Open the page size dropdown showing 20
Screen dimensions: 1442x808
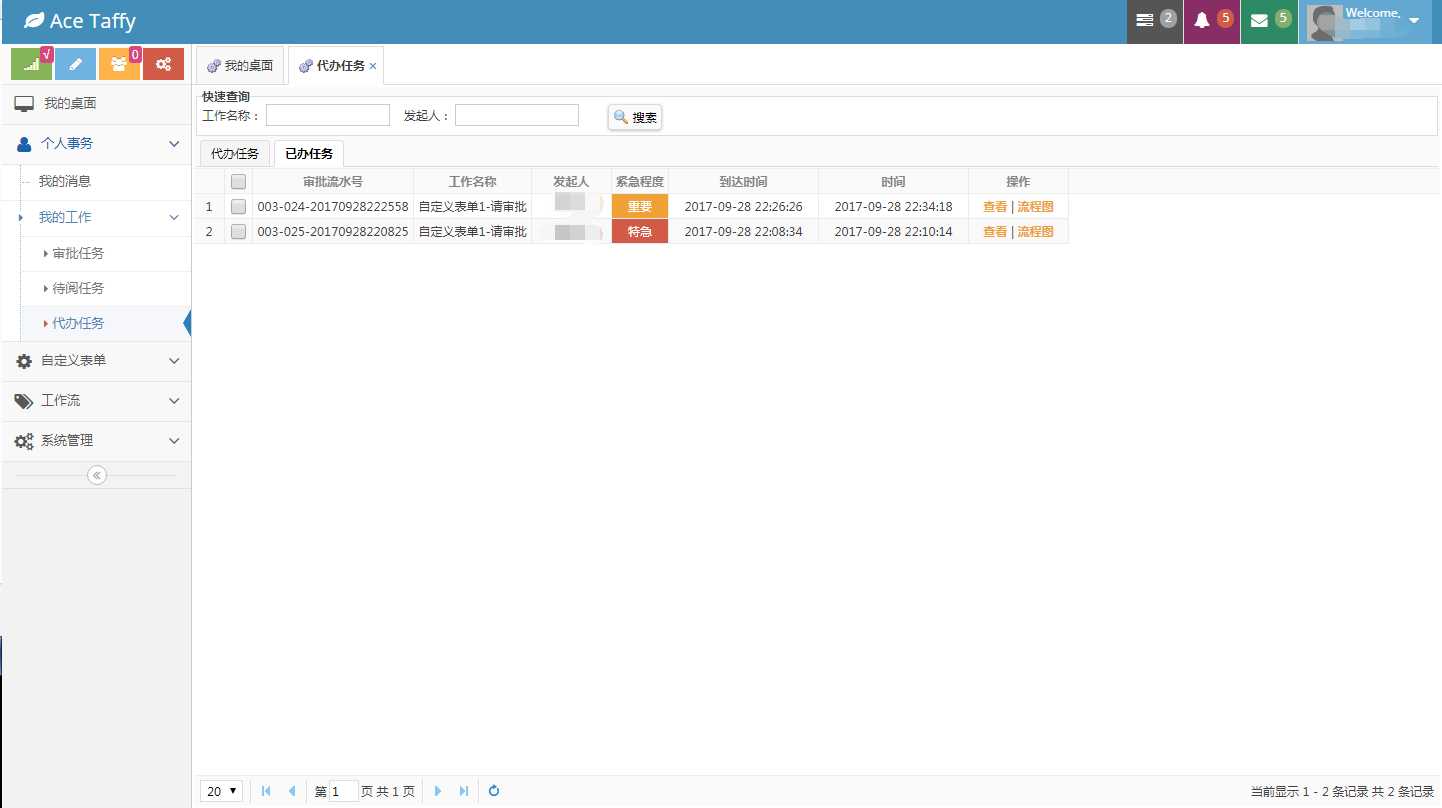coord(223,791)
